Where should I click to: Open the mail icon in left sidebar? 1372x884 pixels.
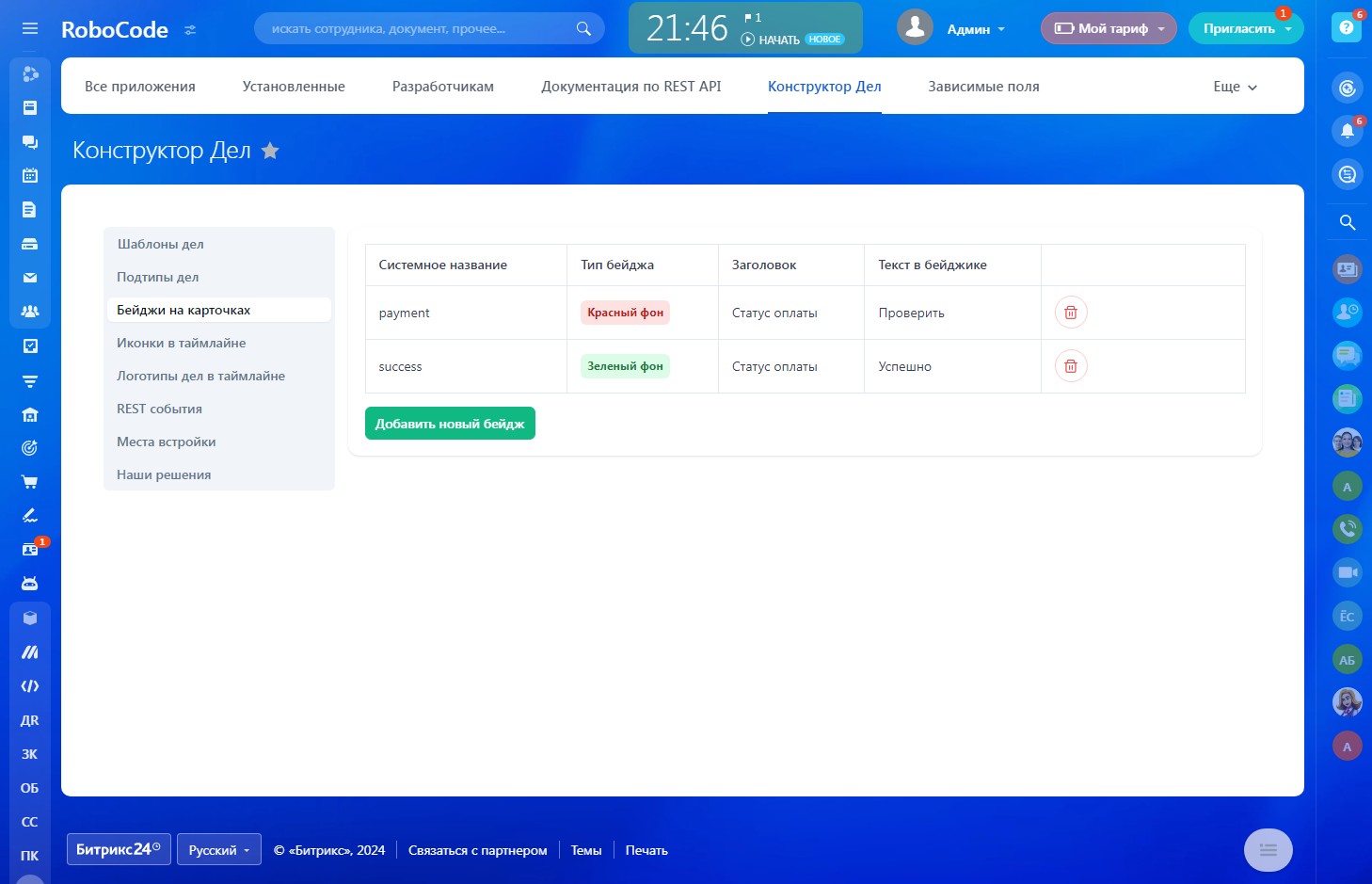click(x=30, y=278)
